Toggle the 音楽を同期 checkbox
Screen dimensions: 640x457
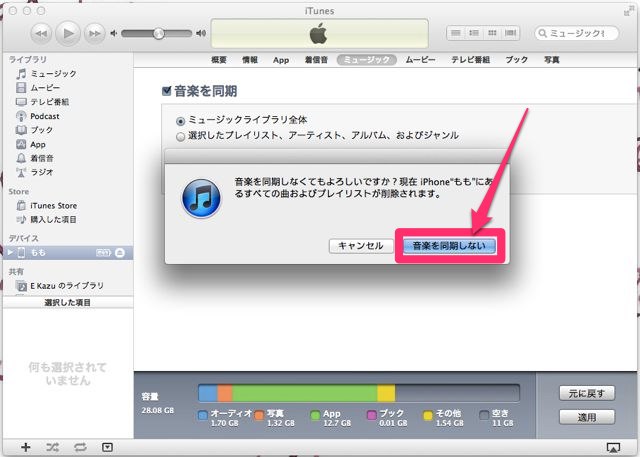pos(167,91)
